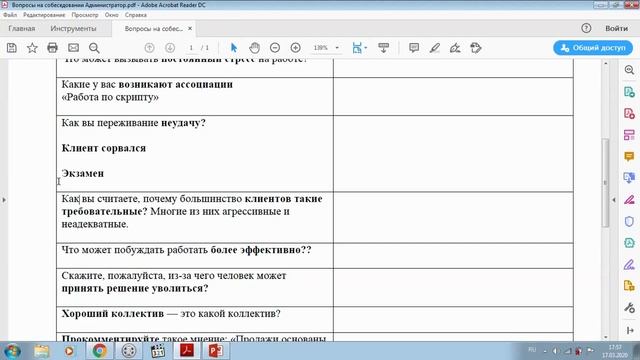This screenshot has height=360, width=640.
Task: Switch to the Инструменты tab
Action: click(x=73, y=29)
